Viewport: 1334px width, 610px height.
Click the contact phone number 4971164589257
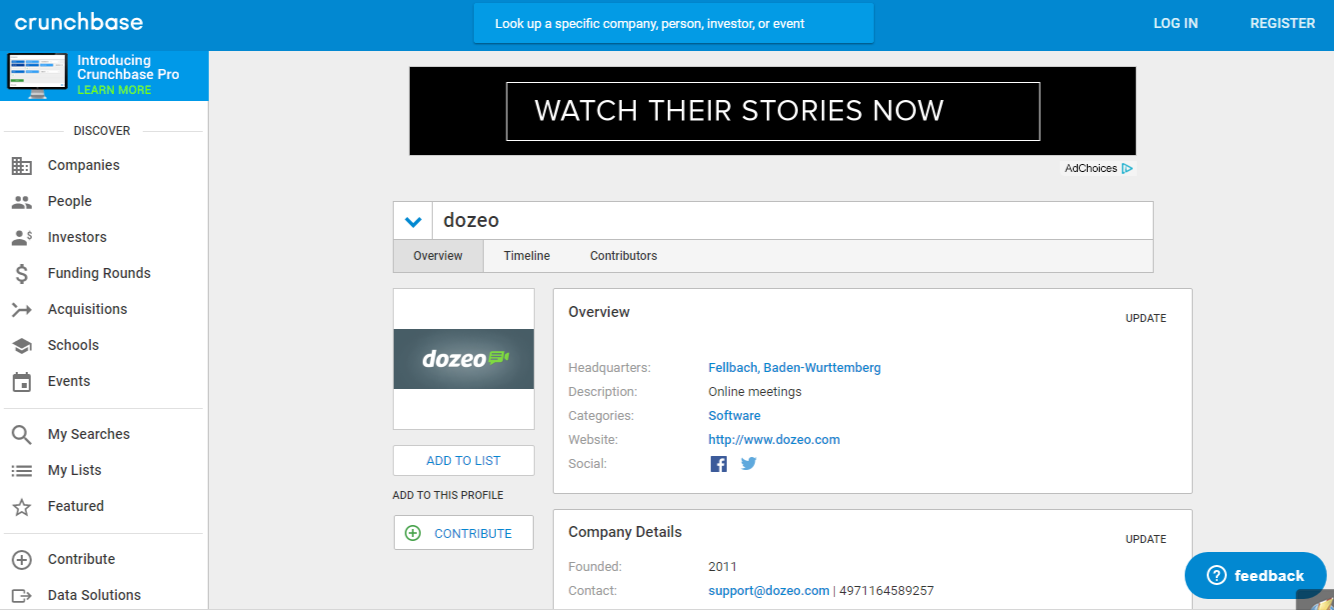point(887,591)
